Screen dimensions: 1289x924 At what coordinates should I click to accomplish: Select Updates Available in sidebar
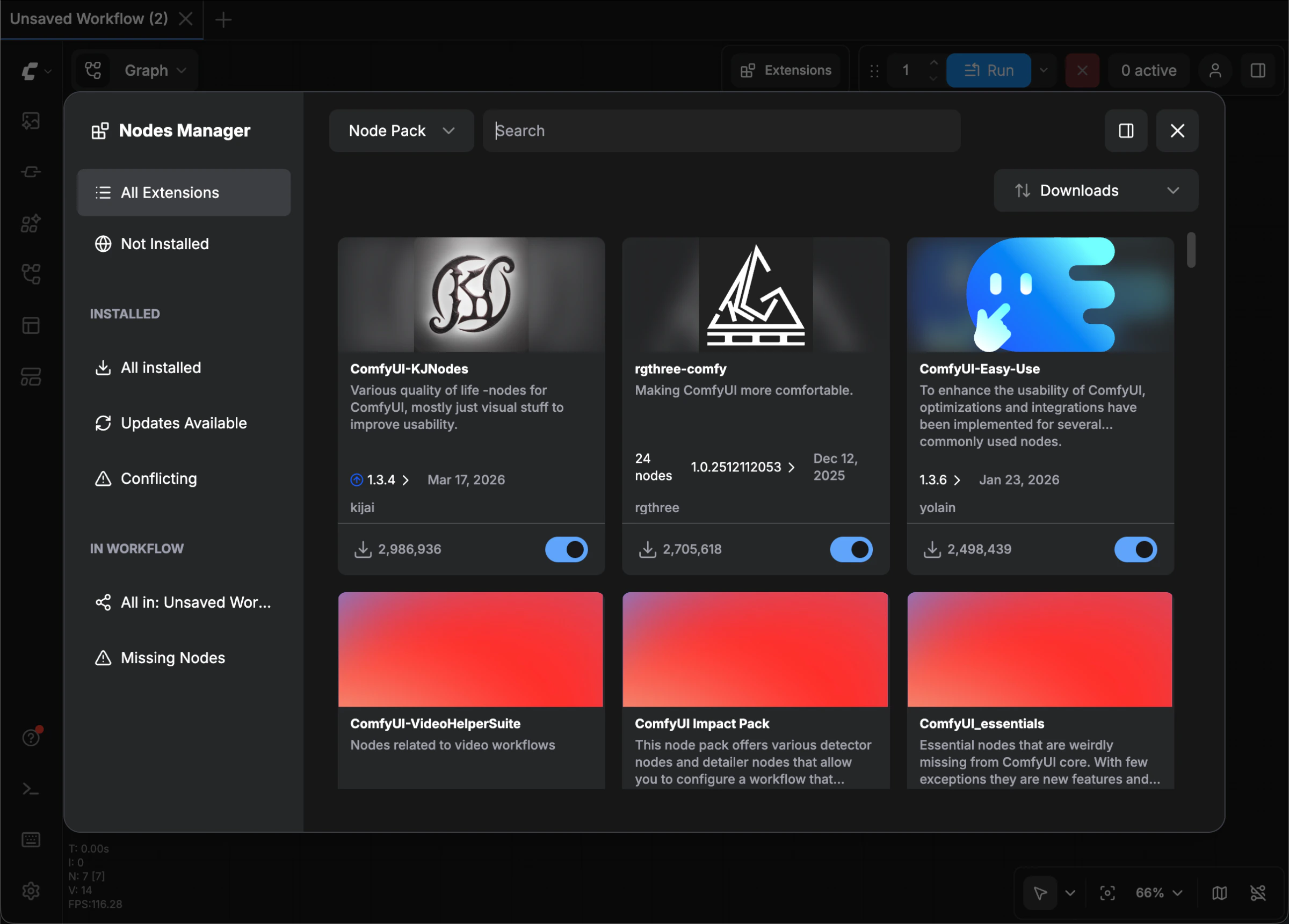tap(183, 423)
